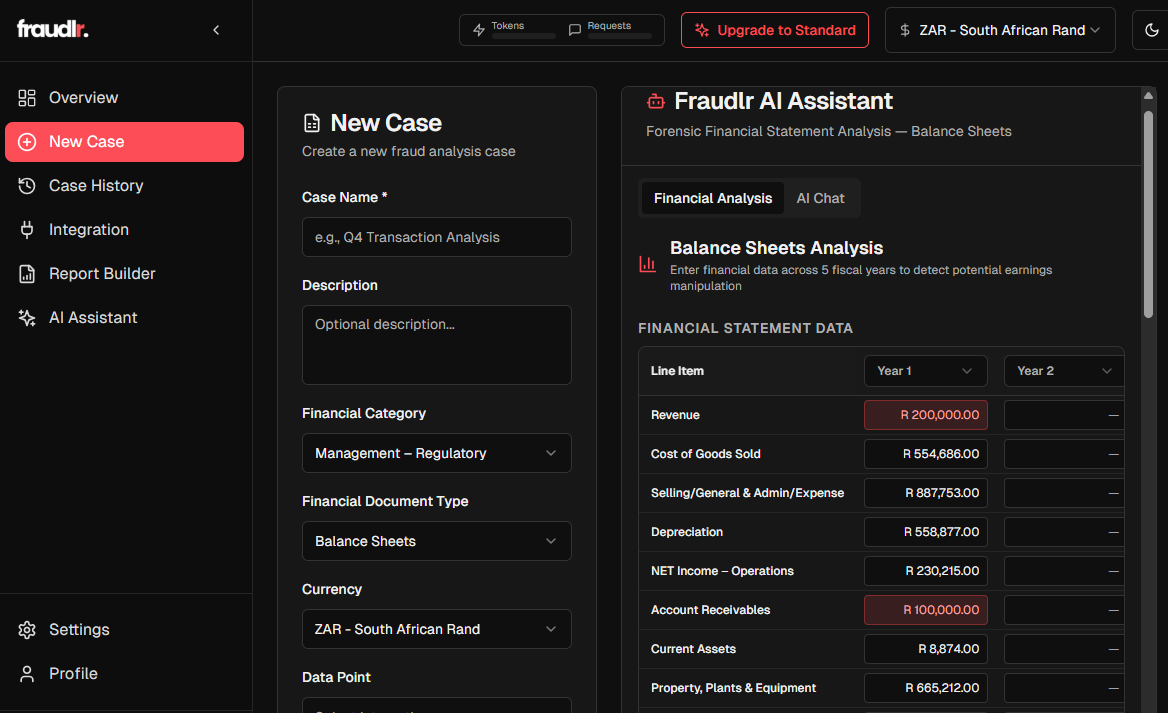Click the Account Receivables Year 1 field
The height and width of the screenshot is (713, 1168).
(x=925, y=610)
